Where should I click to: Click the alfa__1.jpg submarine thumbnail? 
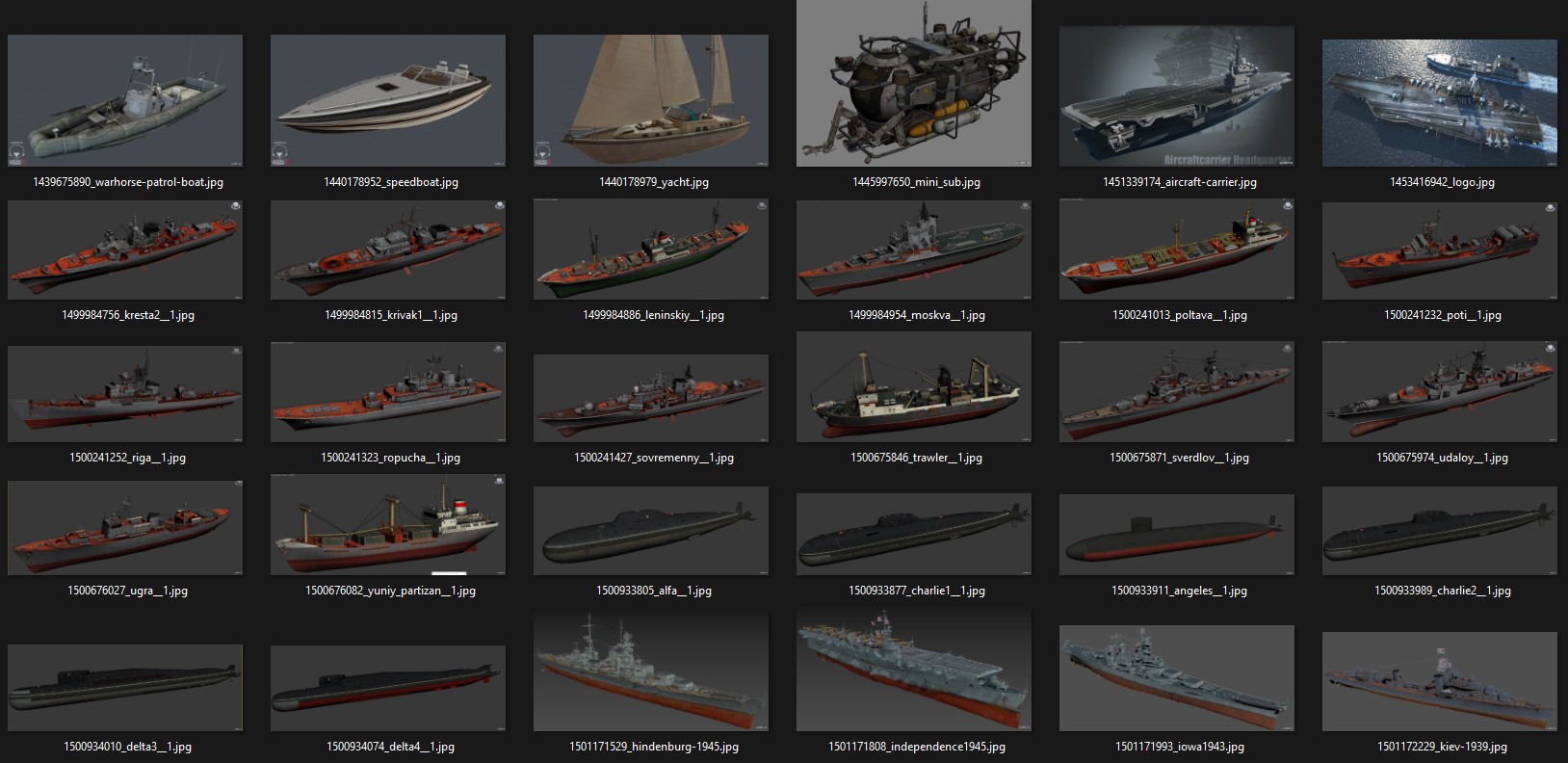pos(651,531)
